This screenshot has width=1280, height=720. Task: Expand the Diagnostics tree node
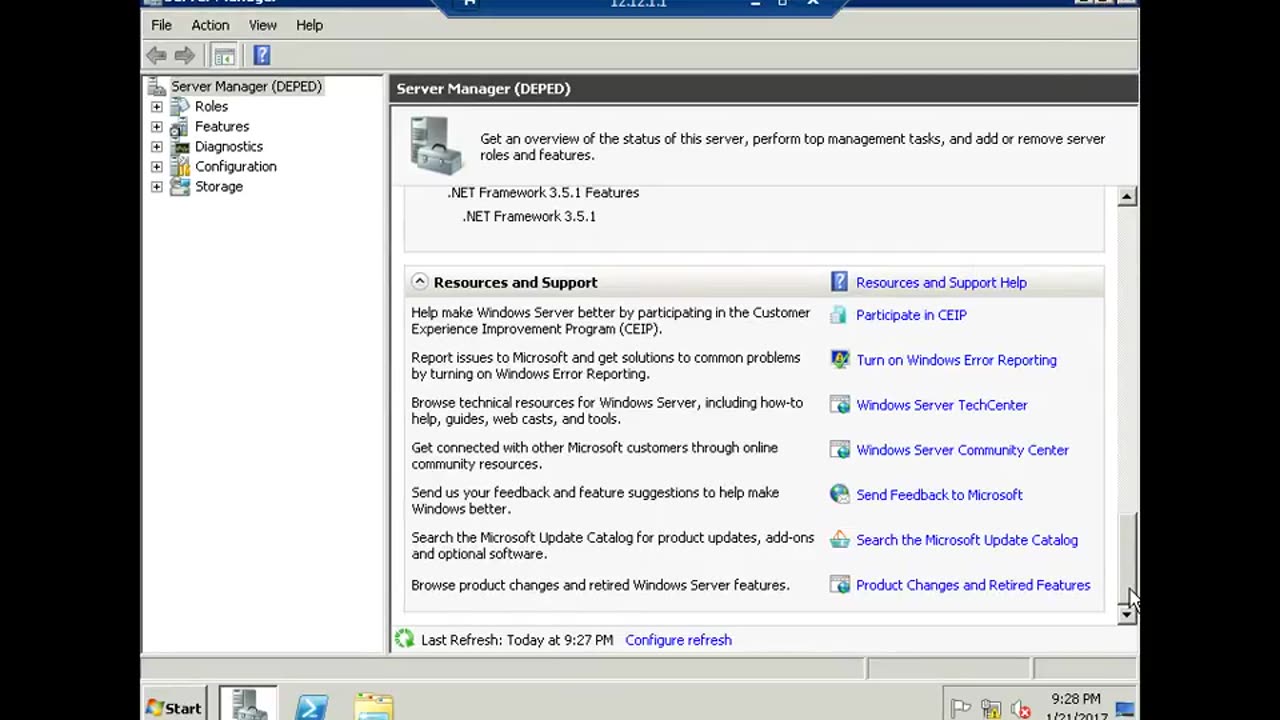(x=156, y=146)
